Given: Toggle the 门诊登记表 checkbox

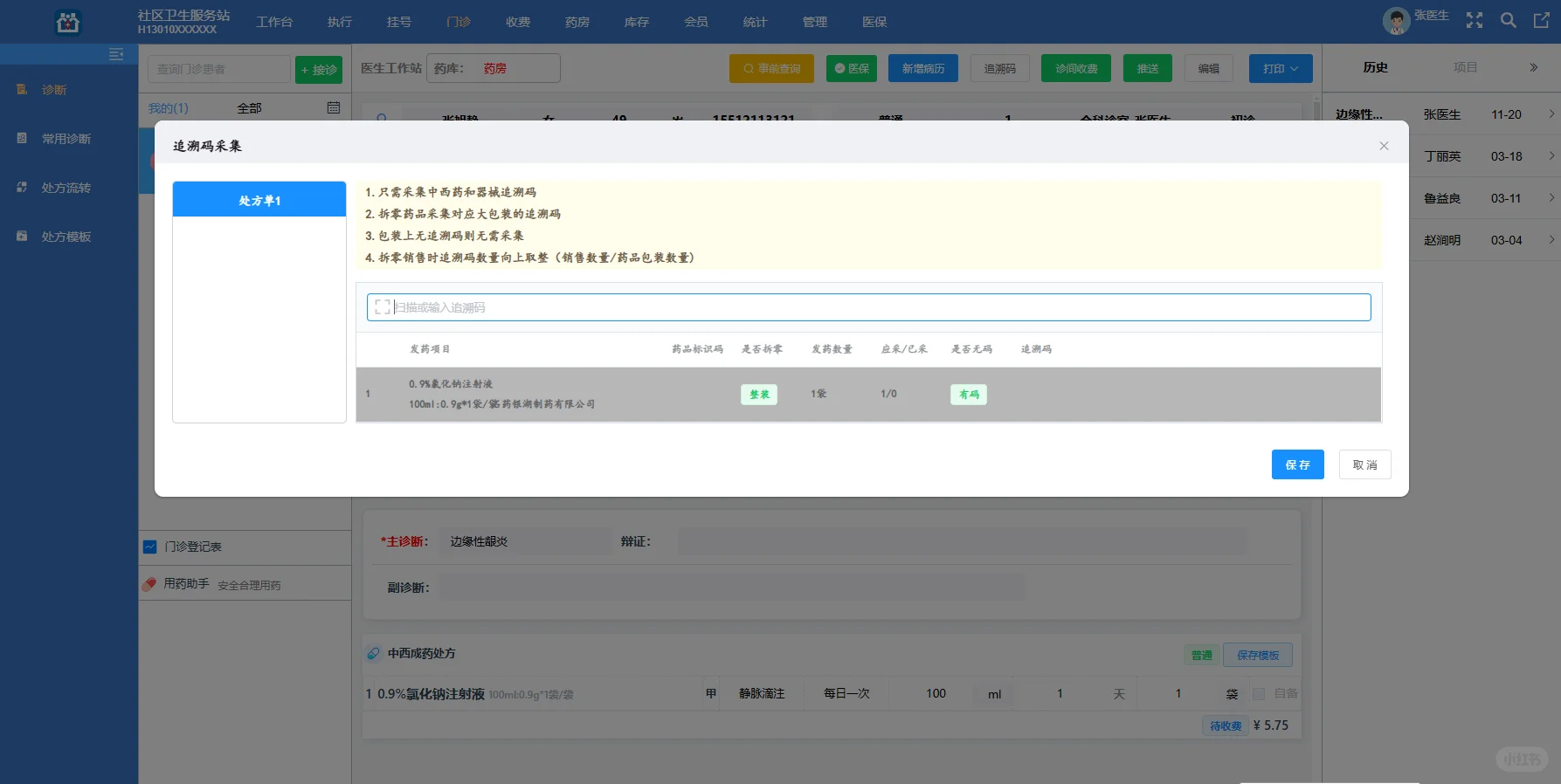Looking at the screenshot, I should 149,547.
